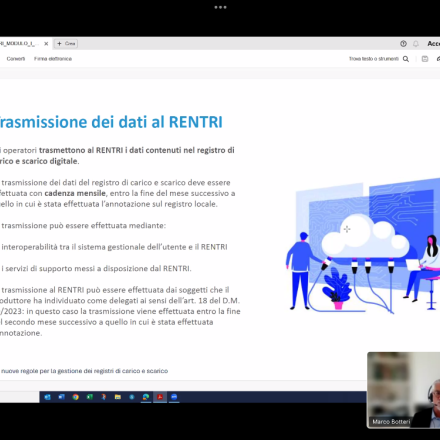Open Word from the taskbar

tap(61, 397)
